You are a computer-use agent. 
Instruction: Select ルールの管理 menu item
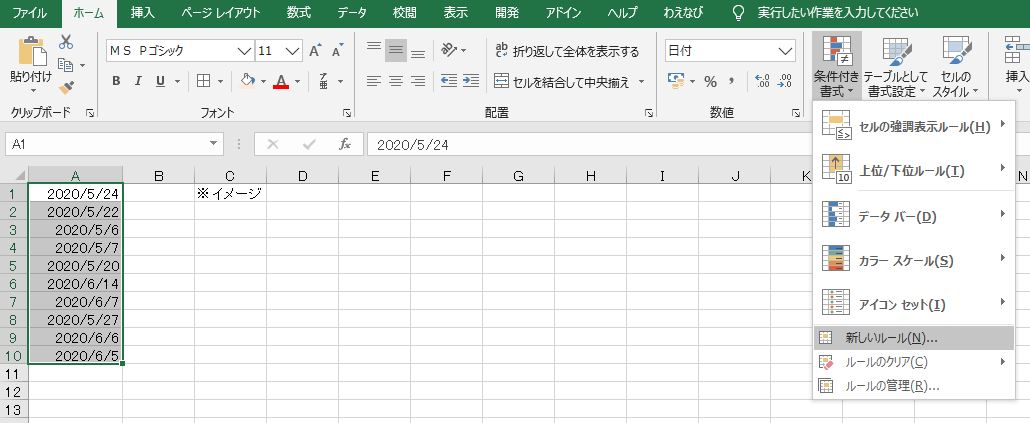914,386
